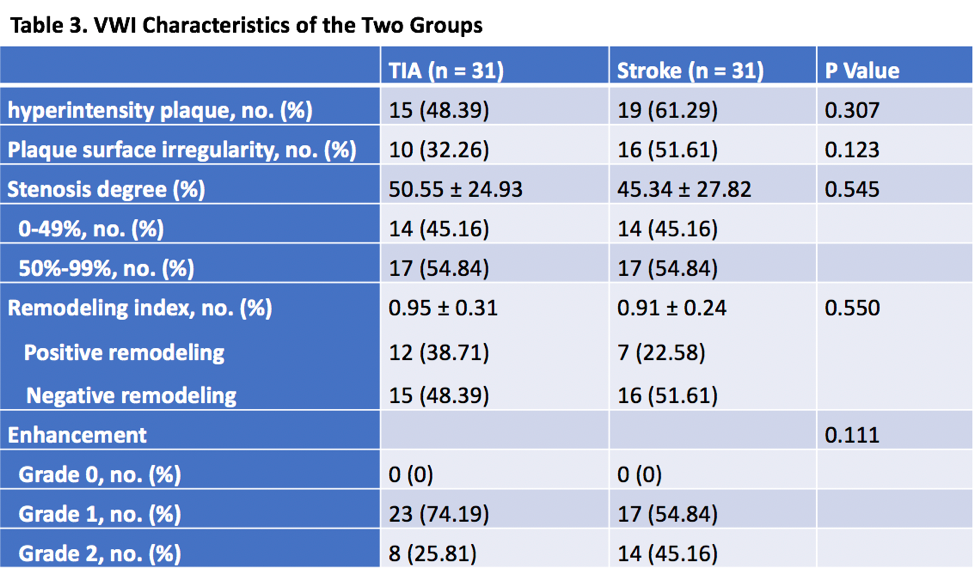The image size is (974, 568).
Task: Select the Remodeling index row label
Action: pos(140,308)
